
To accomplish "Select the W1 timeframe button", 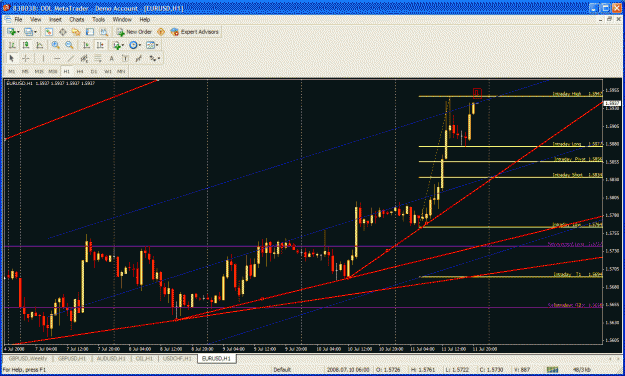I will [x=108, y=71].
